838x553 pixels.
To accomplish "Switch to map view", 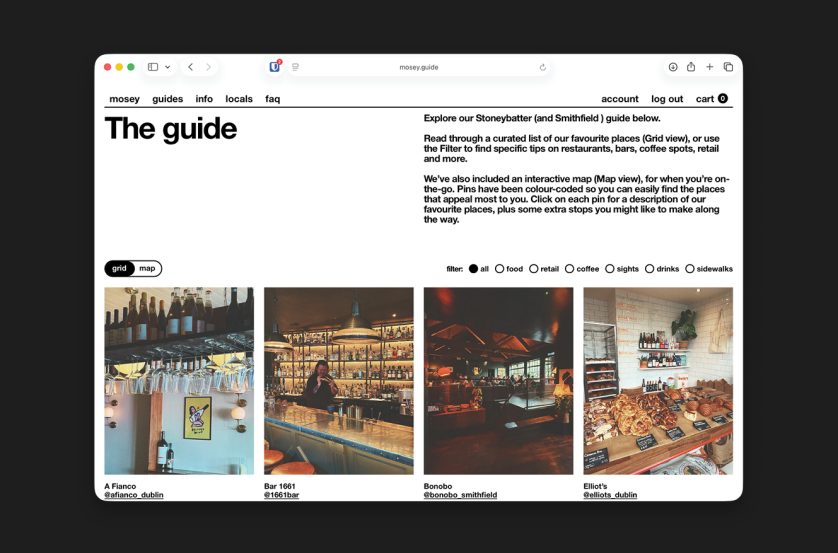I will (x=147, y=268).
